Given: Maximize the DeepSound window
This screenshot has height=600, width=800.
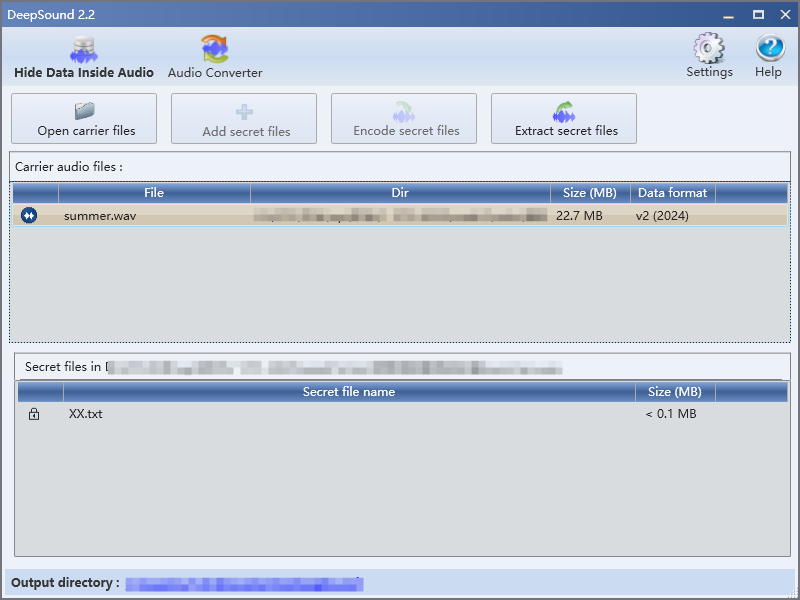Looking at the screenshot, I should 759,15.
